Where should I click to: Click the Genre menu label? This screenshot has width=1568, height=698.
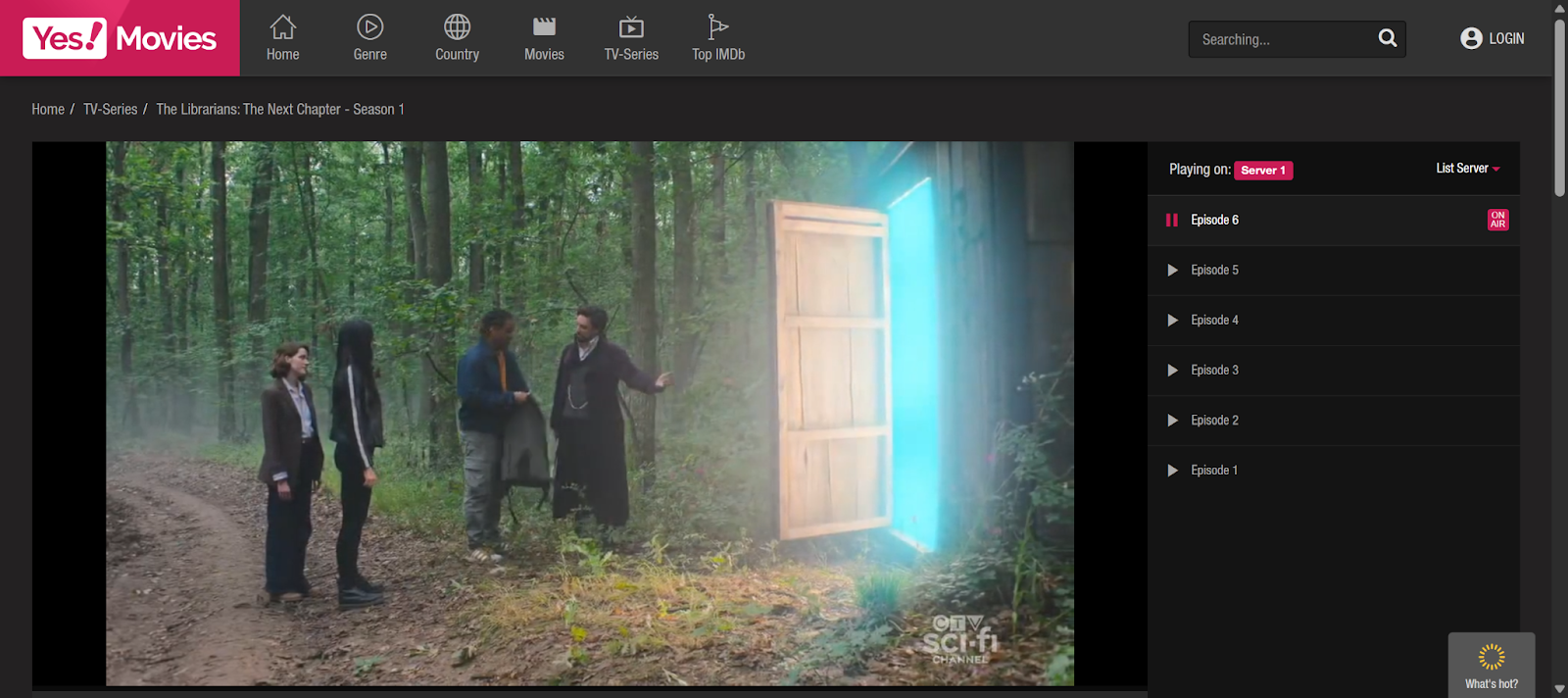pos(370,55)
